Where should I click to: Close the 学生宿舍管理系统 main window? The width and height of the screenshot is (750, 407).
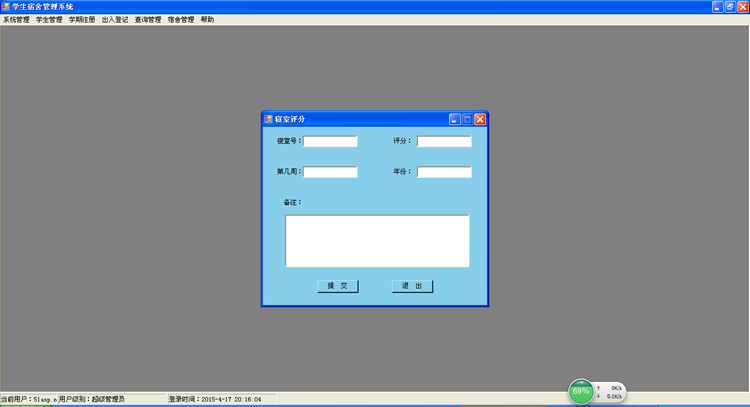(743, 7)
